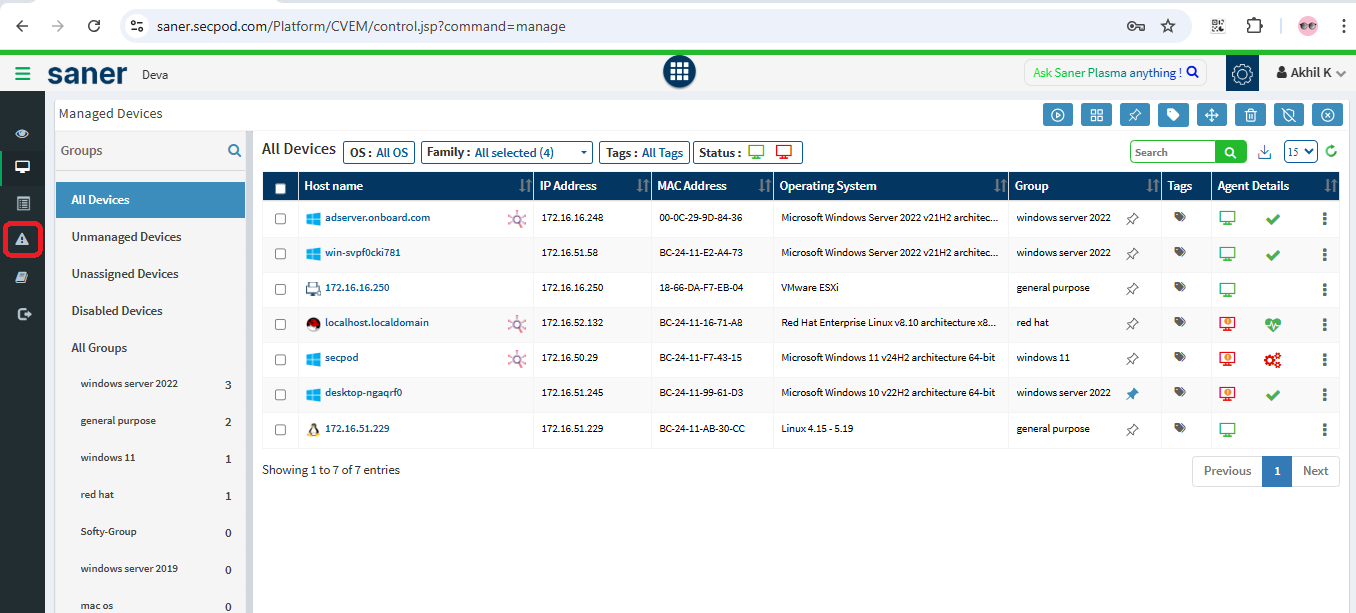Screen dimensions: 1356x613
Task: Click the network icon beside adserver.onboard.com
Action: click(516, 219)
